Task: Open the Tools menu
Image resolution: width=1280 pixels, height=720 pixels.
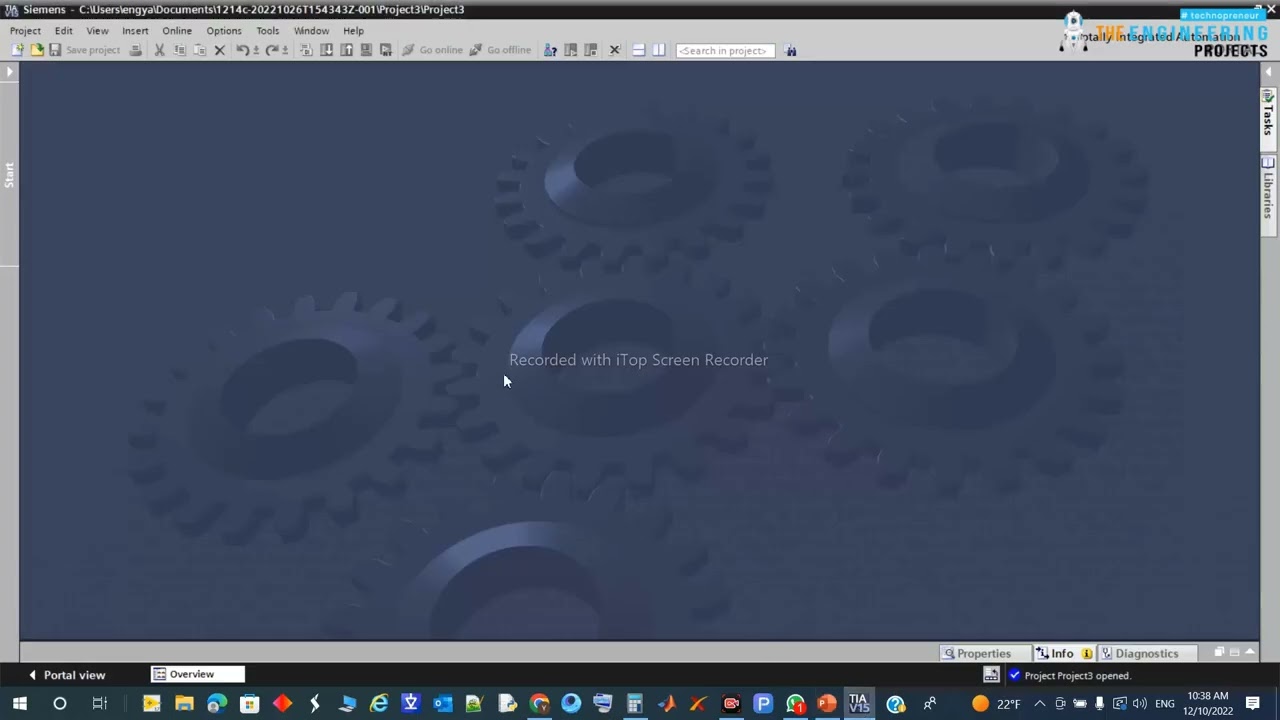Action: 267,31
